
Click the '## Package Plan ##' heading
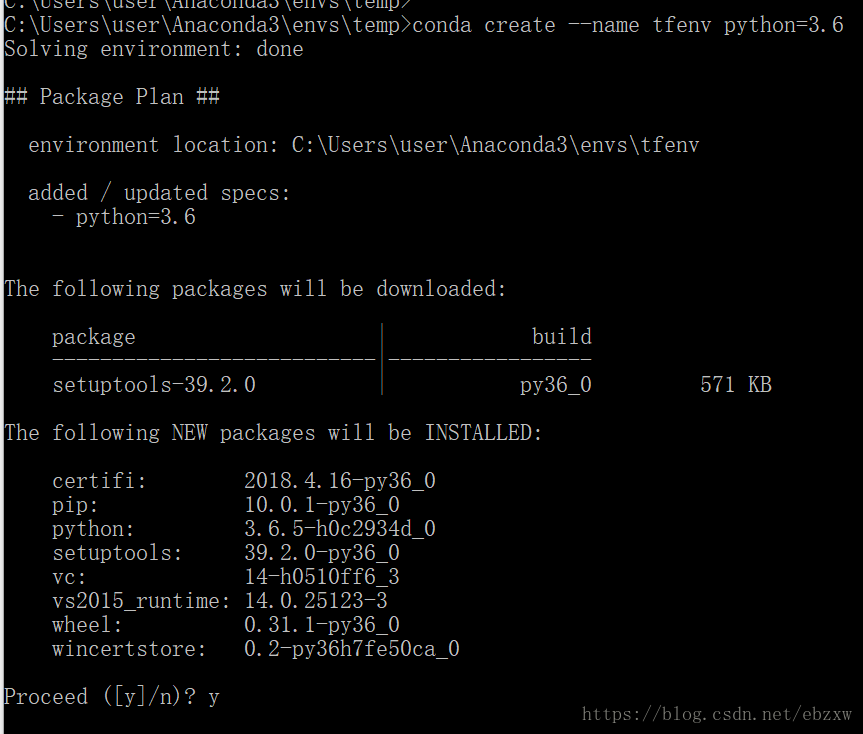[112, 97]
